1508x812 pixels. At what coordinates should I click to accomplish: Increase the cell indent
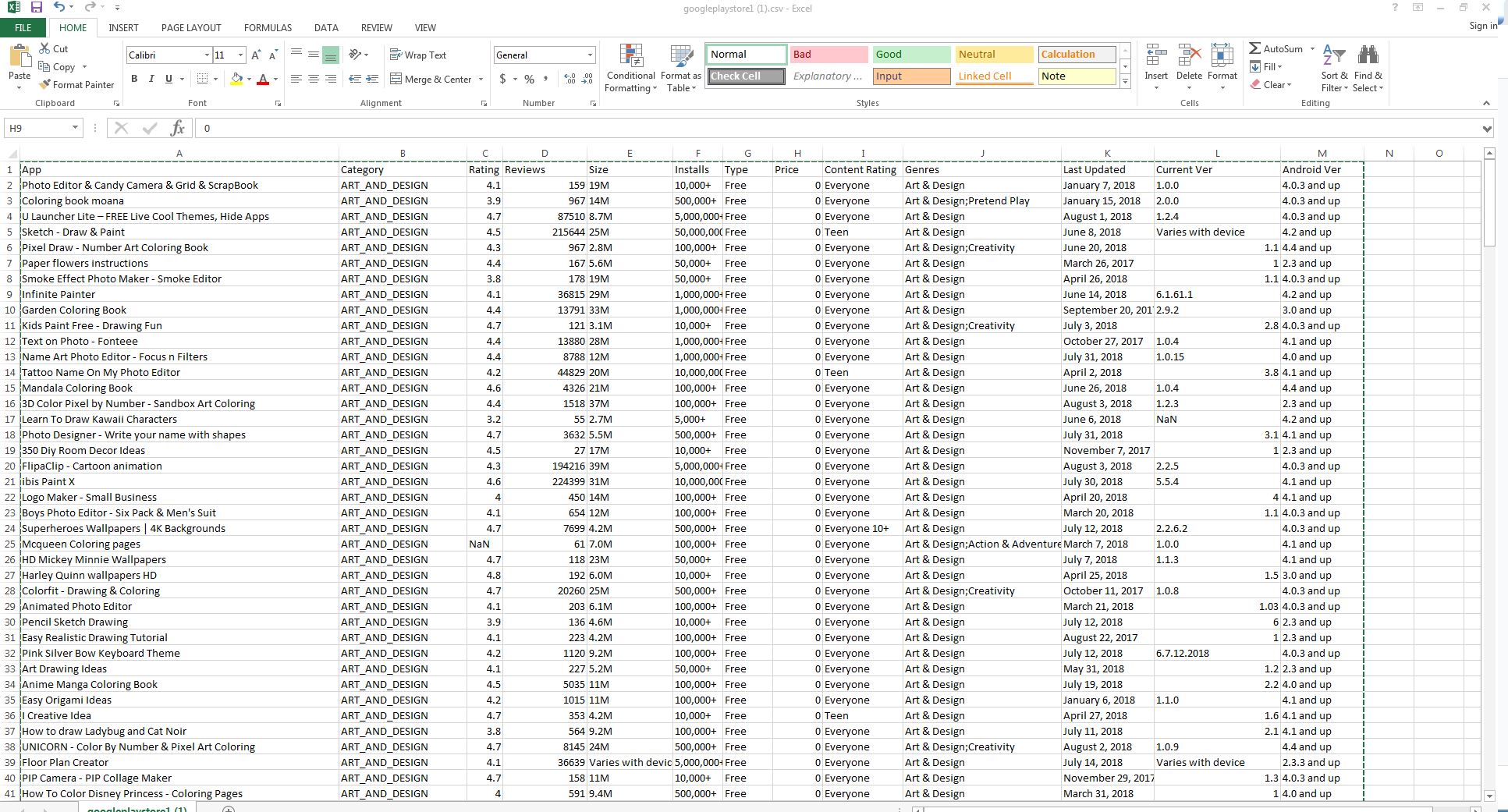(372, 79)
